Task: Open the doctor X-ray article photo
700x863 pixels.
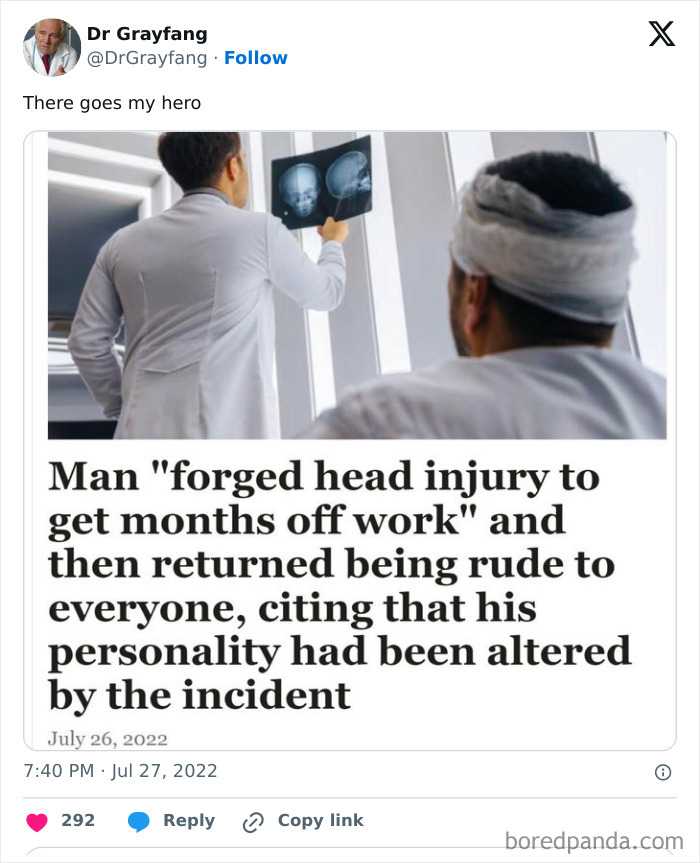Action: (x=357, y=285)
